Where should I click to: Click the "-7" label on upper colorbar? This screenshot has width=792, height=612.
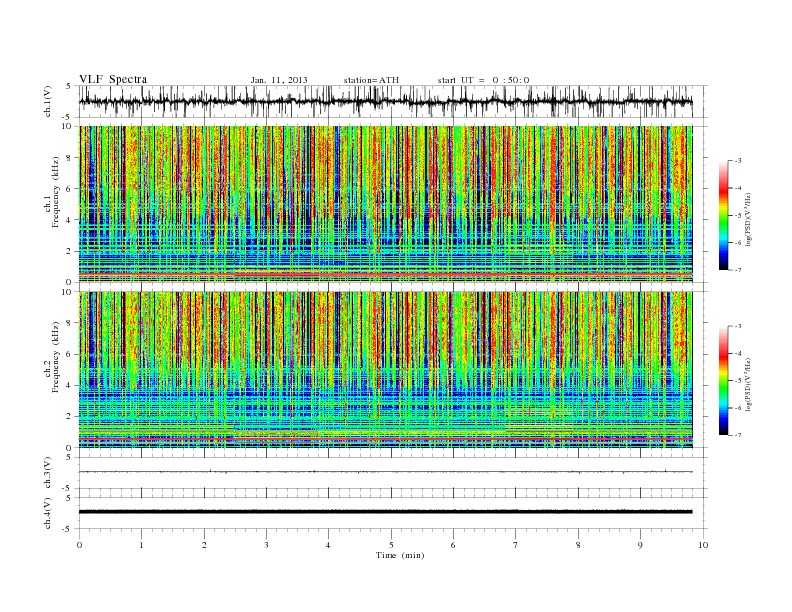coord(738,270)
